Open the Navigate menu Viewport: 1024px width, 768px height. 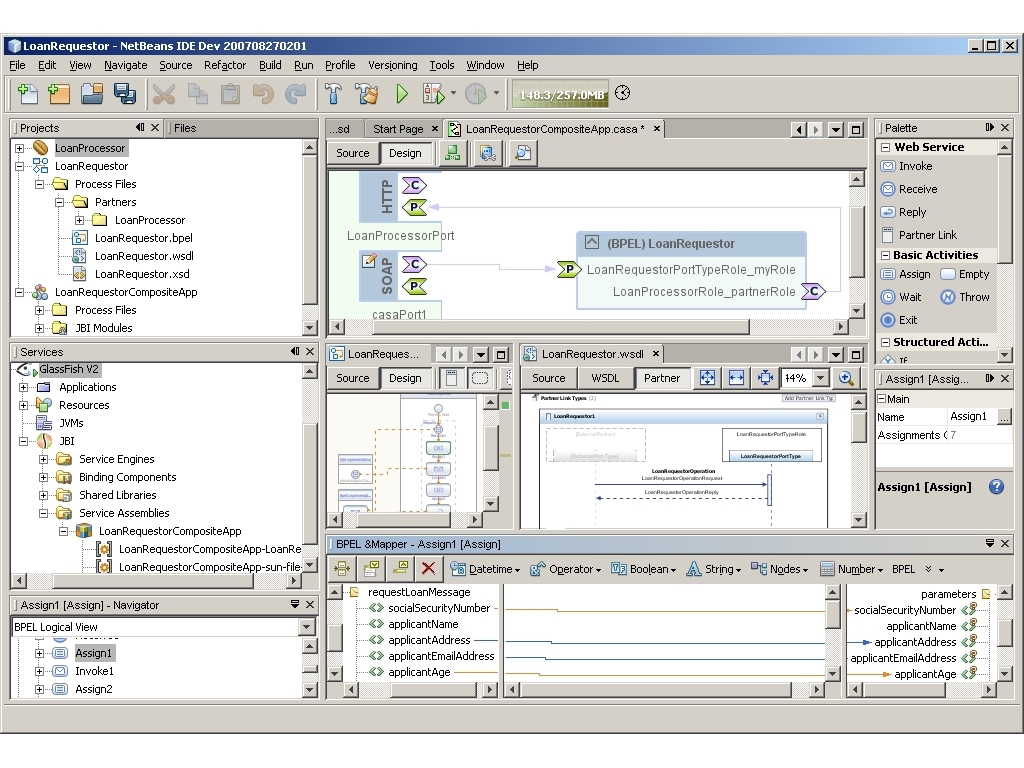click(125, 65)
